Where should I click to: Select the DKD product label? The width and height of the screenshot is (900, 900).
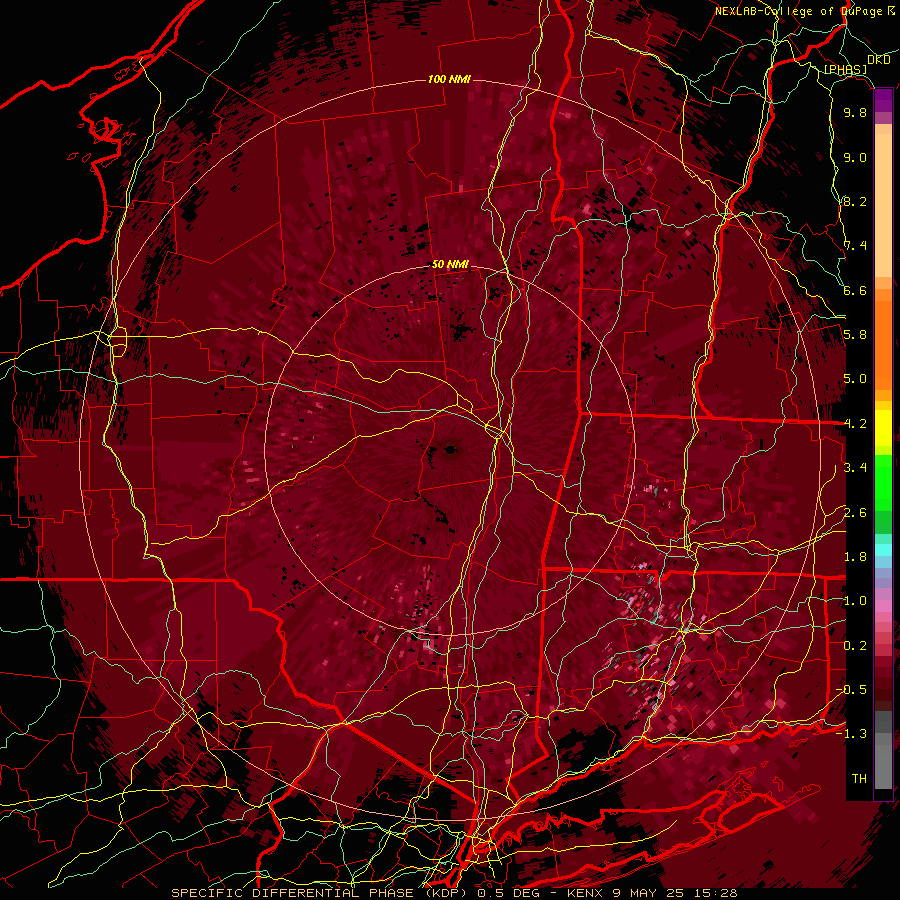pos(878,60)
